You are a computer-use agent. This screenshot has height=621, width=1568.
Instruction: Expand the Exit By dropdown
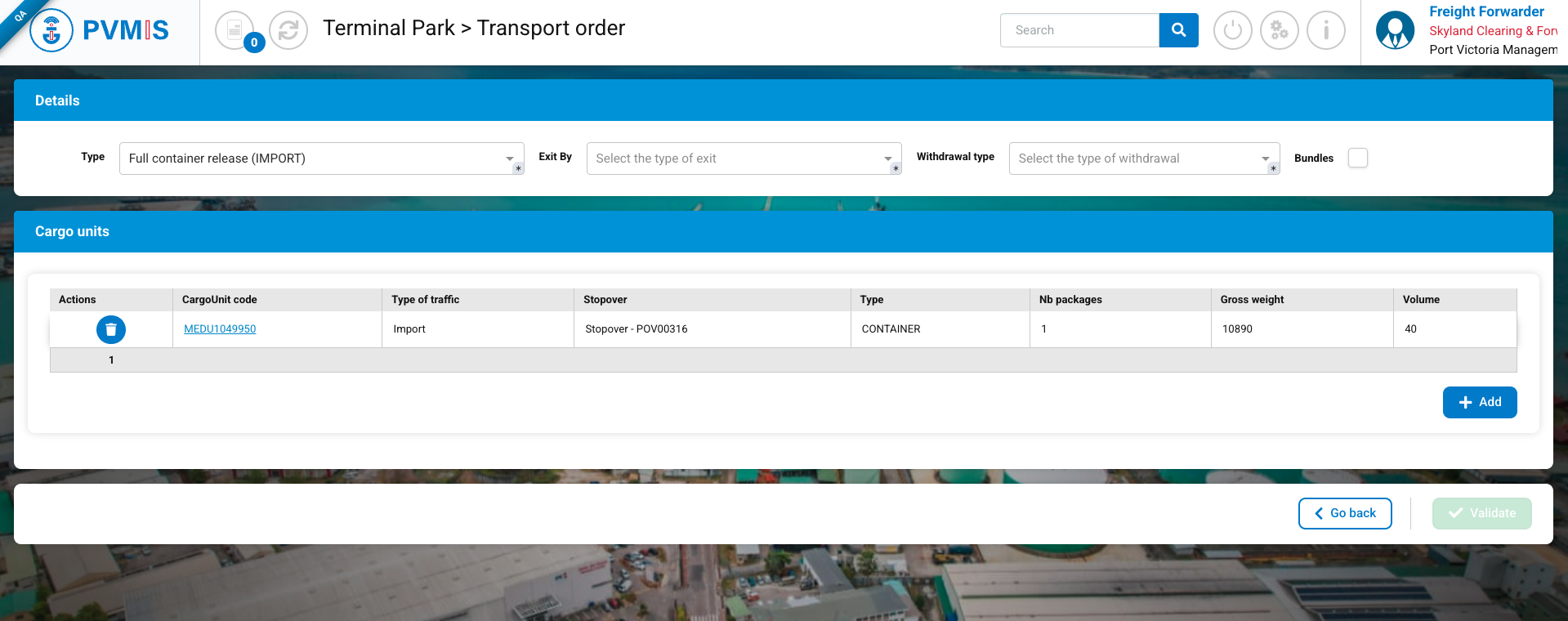pyautogui.click(x=743, y=159)
